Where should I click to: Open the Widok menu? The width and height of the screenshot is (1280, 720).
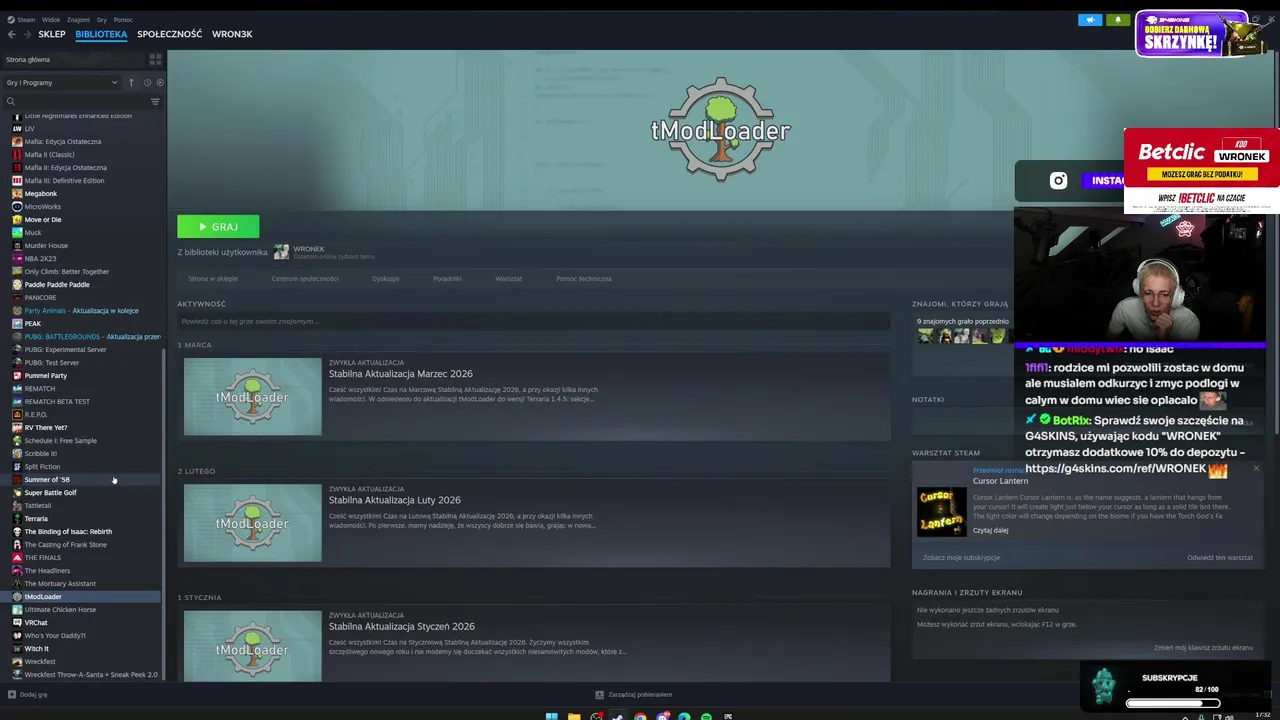click(x=51, y=19)
